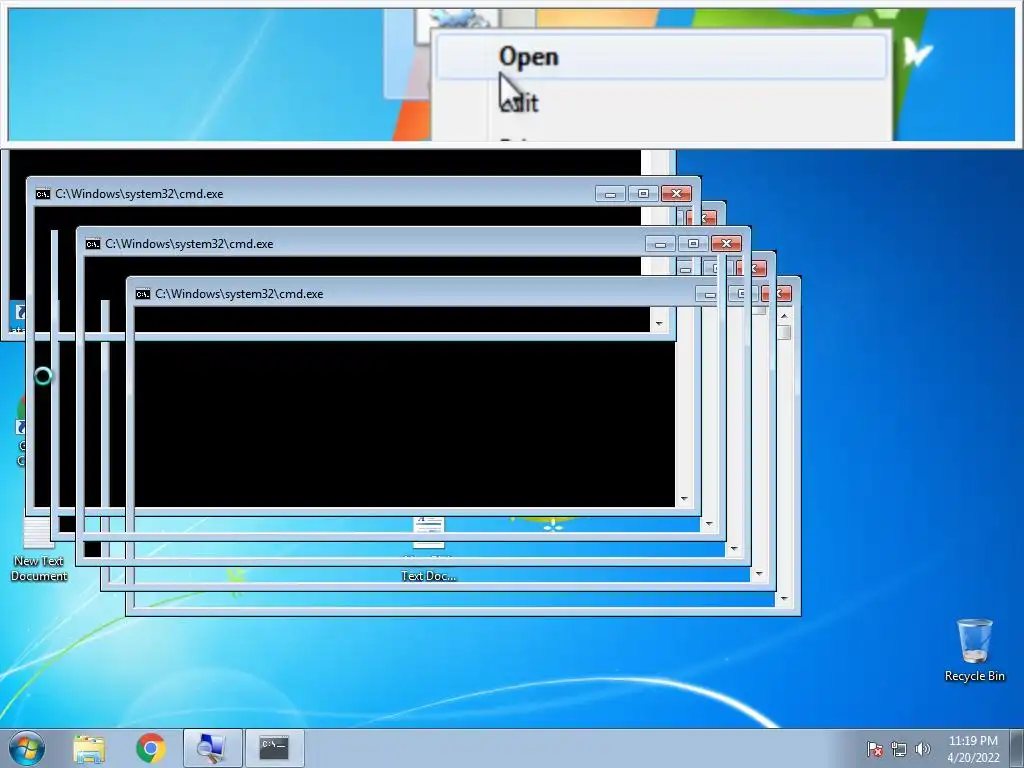Click the frontmost cmd window scrollbar down arrow
This screenshot has width=1024, height=768.
tap(784, 599)
